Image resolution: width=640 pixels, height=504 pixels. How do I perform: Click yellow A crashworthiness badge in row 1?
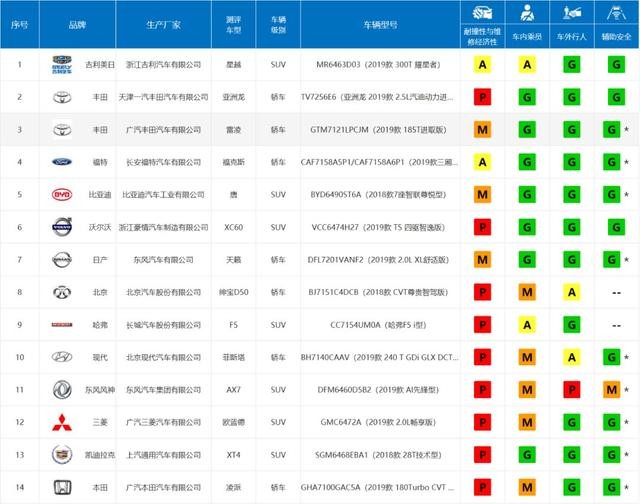click(482, 64)
